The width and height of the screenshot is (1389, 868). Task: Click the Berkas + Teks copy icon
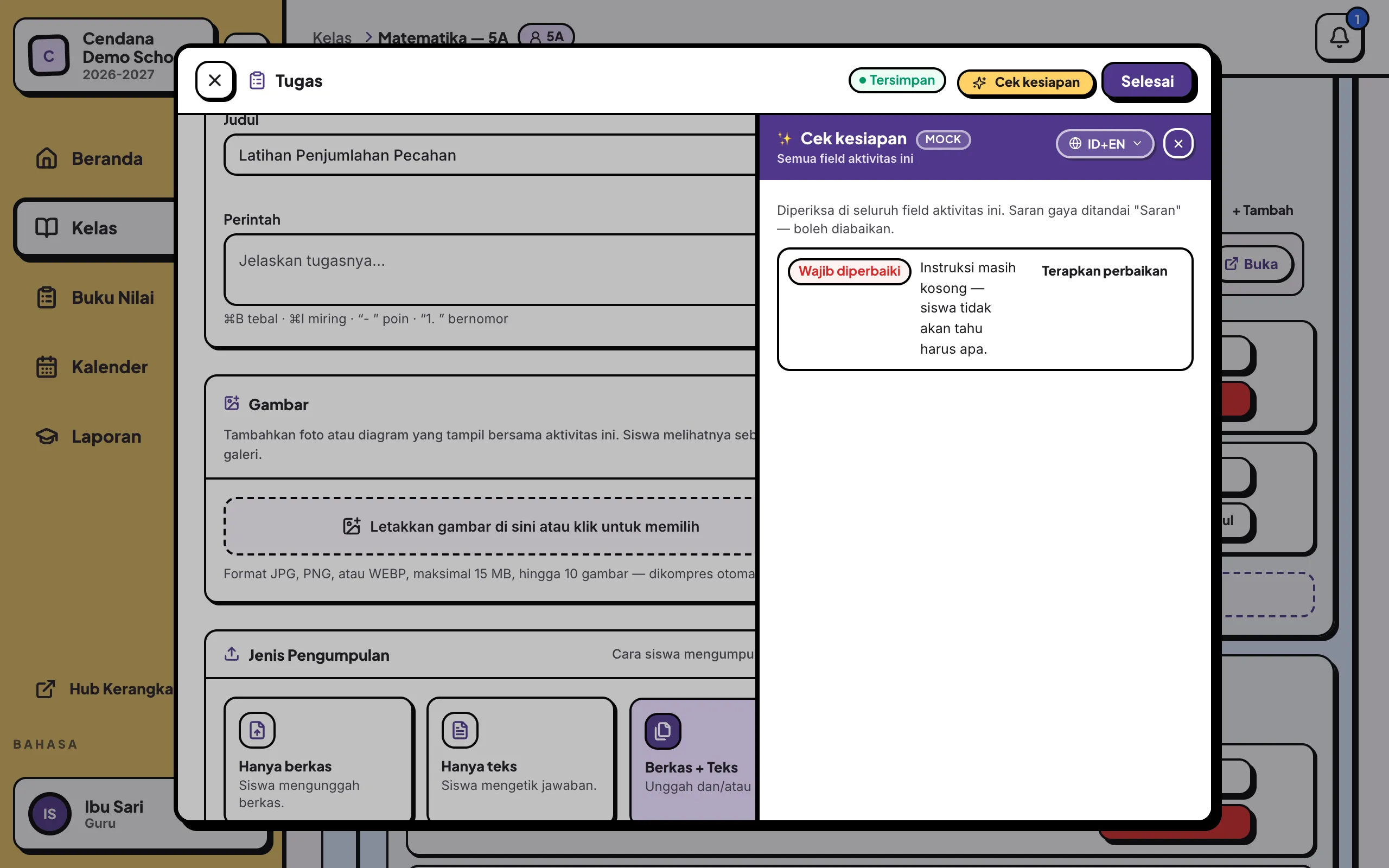(x=662, y=731)
